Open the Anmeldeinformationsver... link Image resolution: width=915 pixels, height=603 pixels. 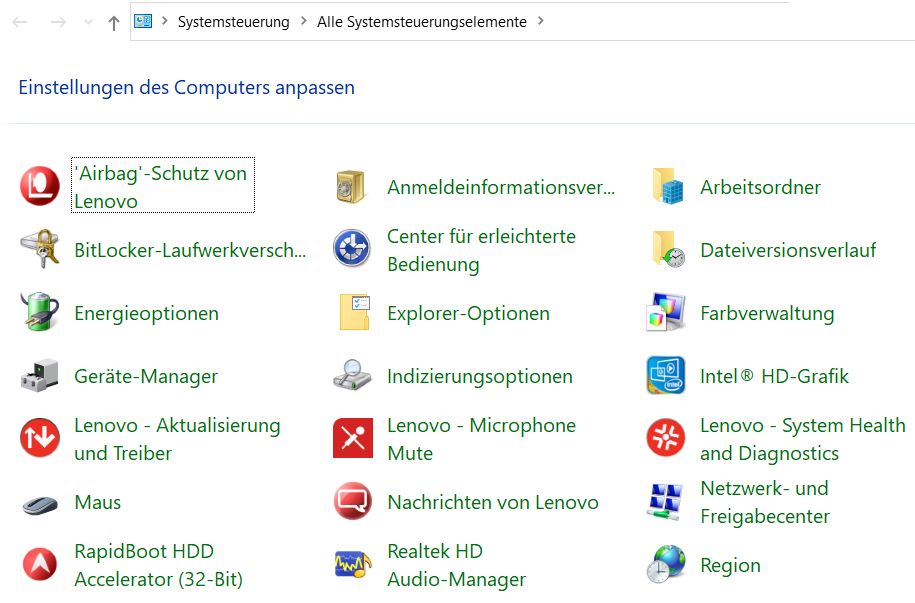click(501, 187)
